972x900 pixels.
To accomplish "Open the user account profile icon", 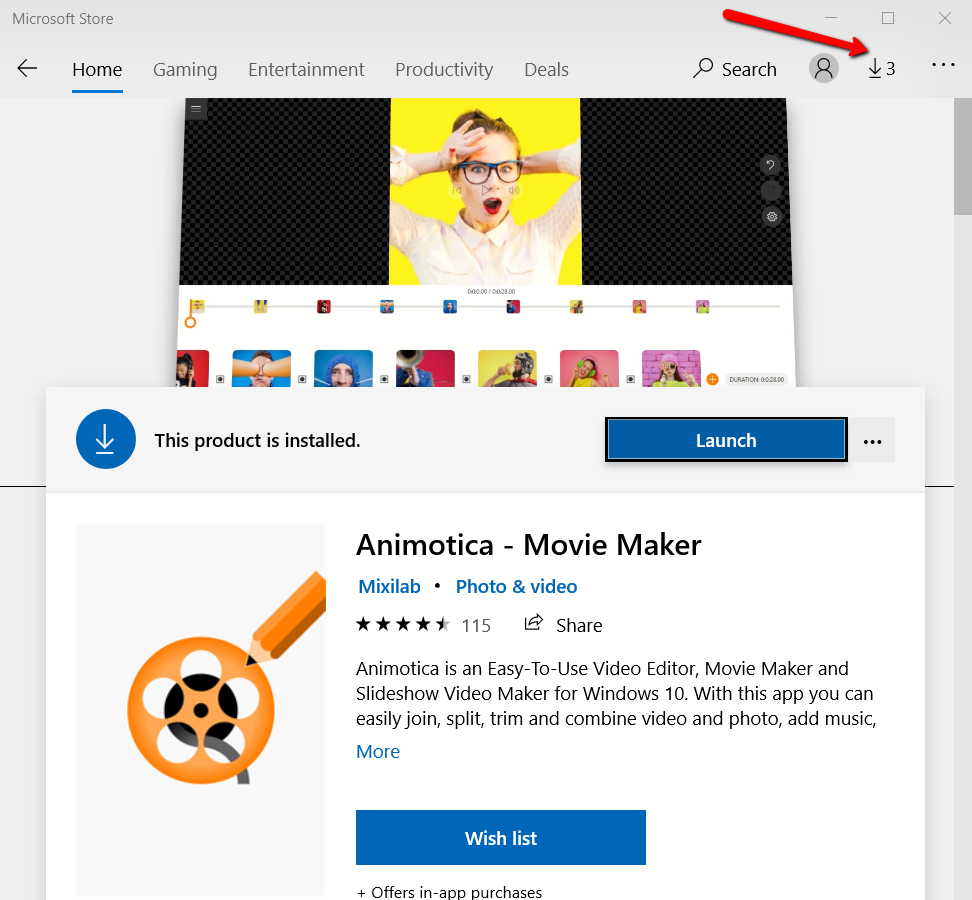I will (823, 68).
